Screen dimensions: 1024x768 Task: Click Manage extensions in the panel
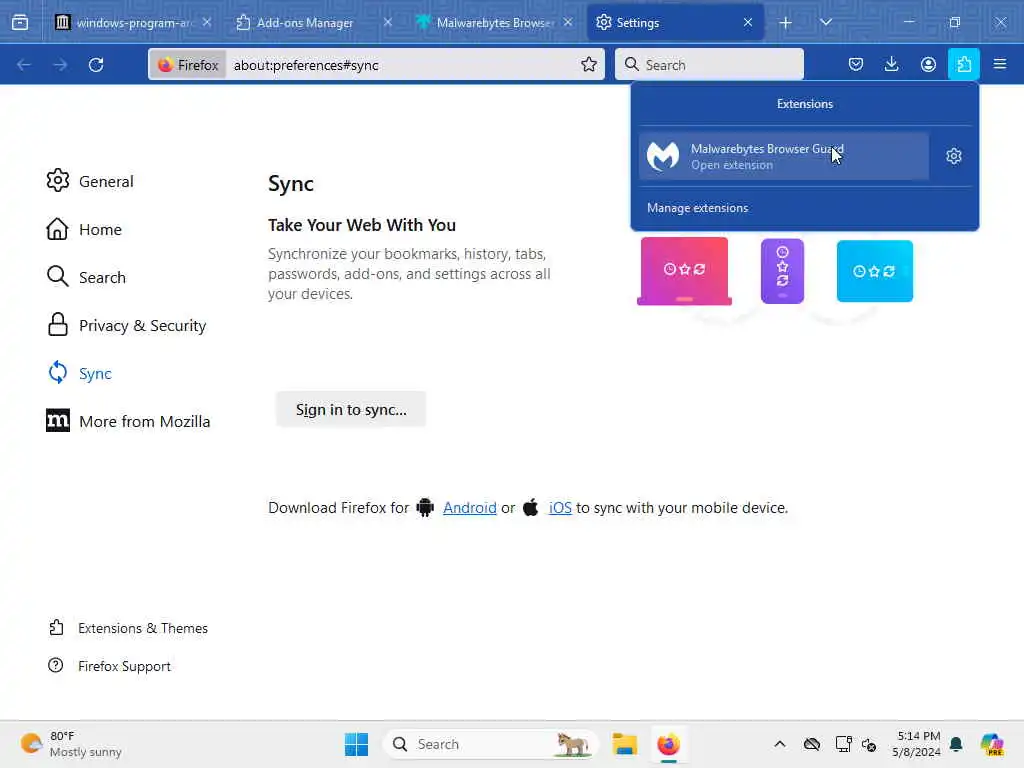pos(697,208)
